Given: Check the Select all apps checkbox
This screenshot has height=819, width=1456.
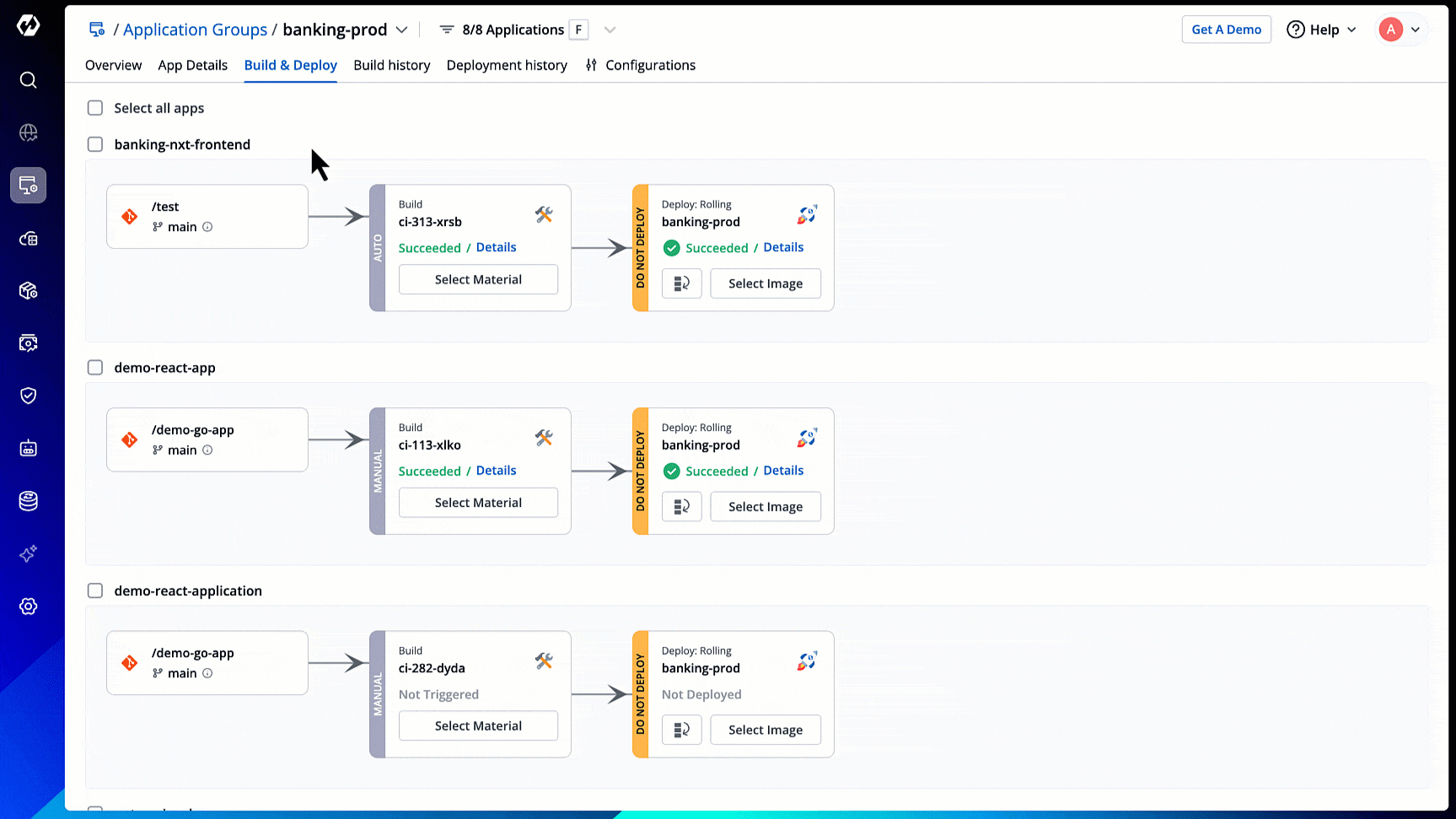Looking at the screenshot, I should pyautogui.click(x=95, y=108).
